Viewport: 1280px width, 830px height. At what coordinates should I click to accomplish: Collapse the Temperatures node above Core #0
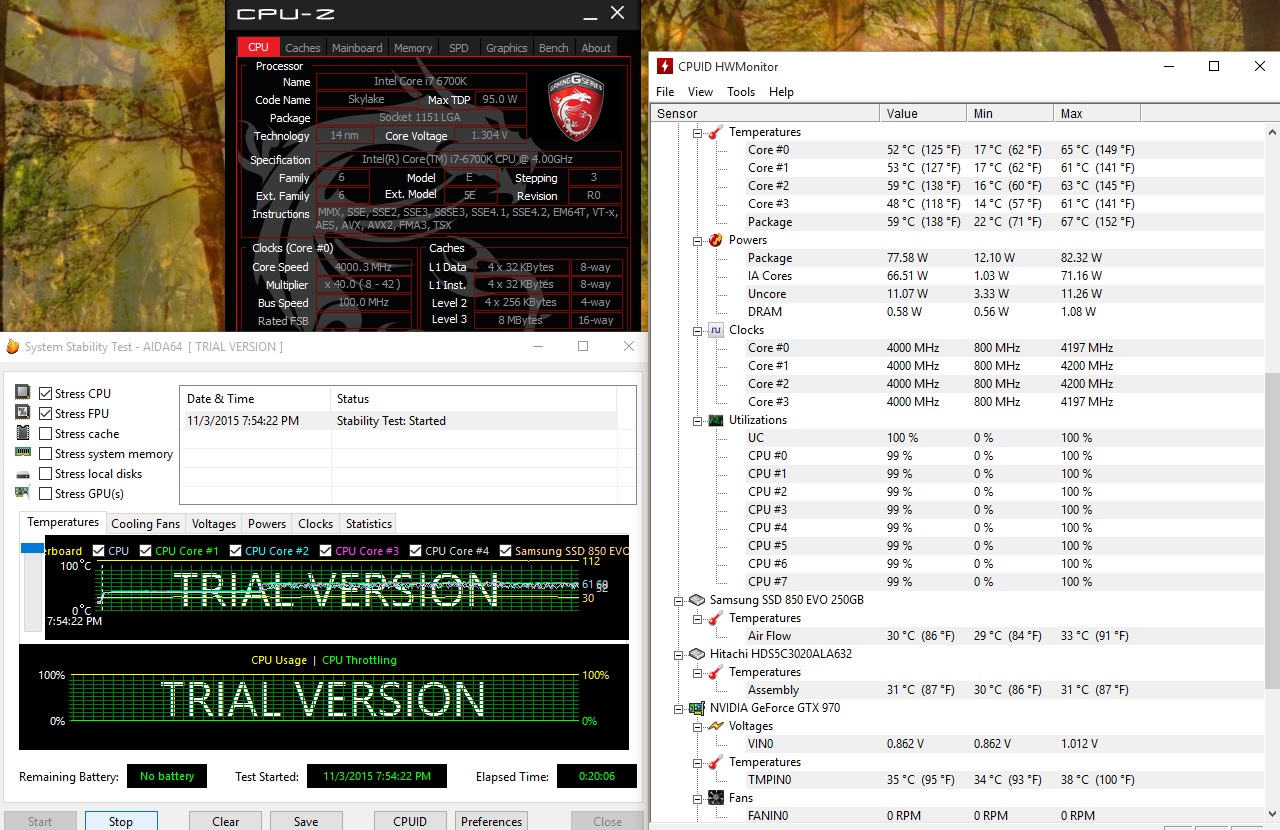pyautogui.click(x=697, y=132)
